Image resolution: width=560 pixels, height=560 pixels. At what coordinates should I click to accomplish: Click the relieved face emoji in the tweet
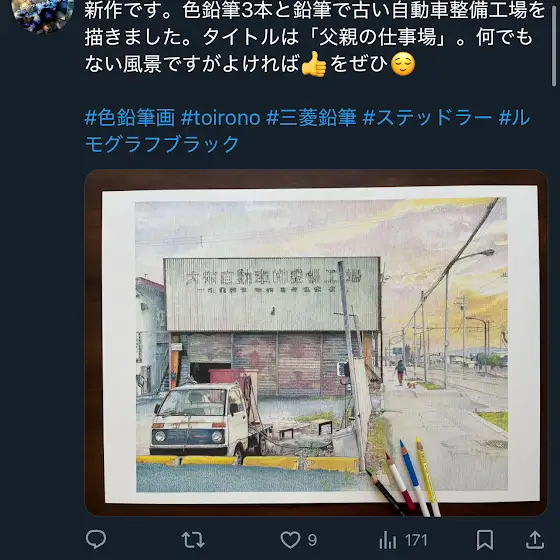pyautogui.click(x=403, y=64)
